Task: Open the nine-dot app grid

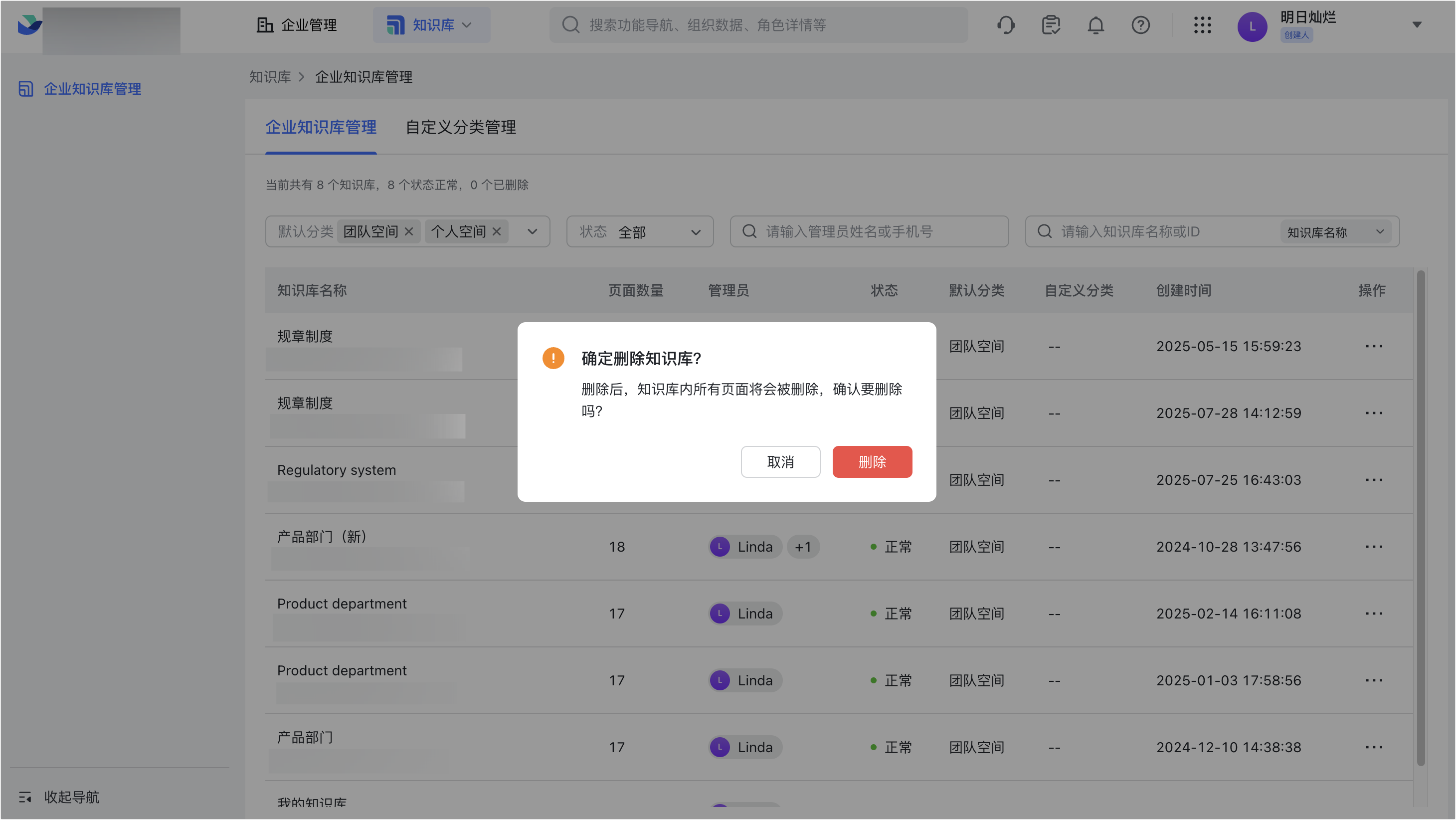Action: [1202, 25]
